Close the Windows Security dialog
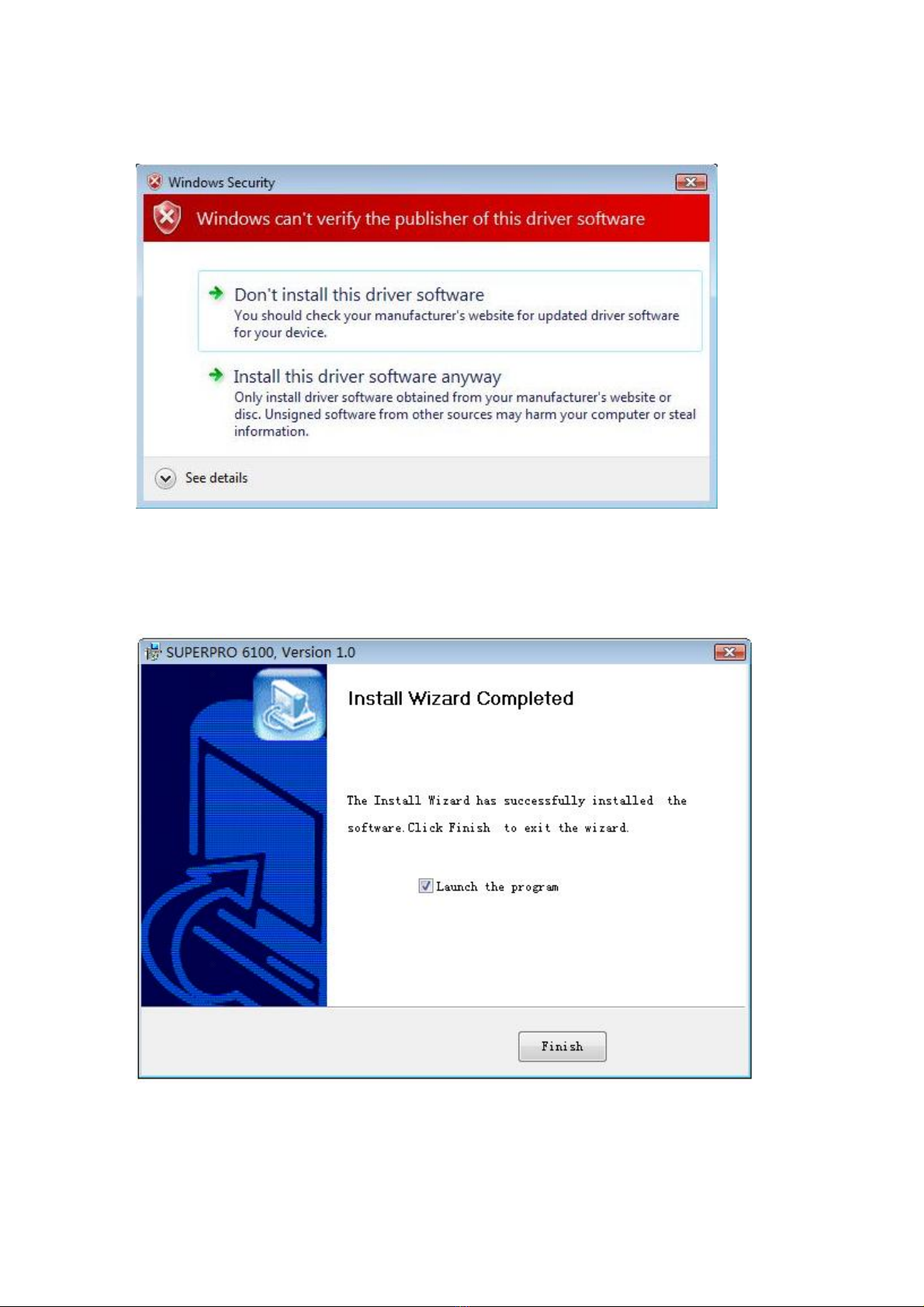924x1307 pixels. click(x=690, y=182)
